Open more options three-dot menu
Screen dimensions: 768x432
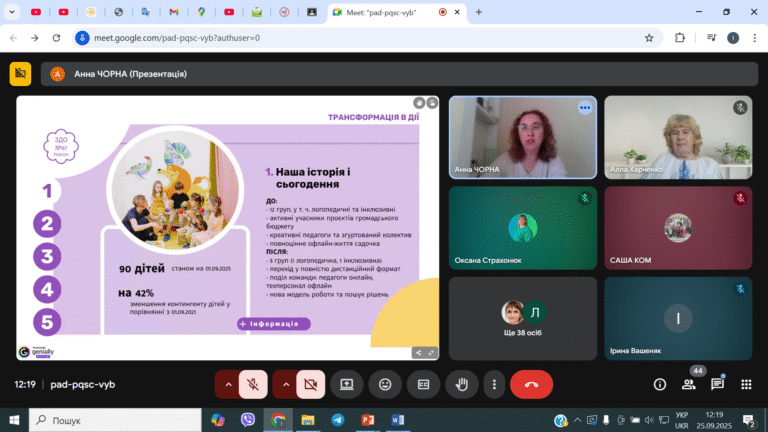pyautogui.click(x=494, y=384)
